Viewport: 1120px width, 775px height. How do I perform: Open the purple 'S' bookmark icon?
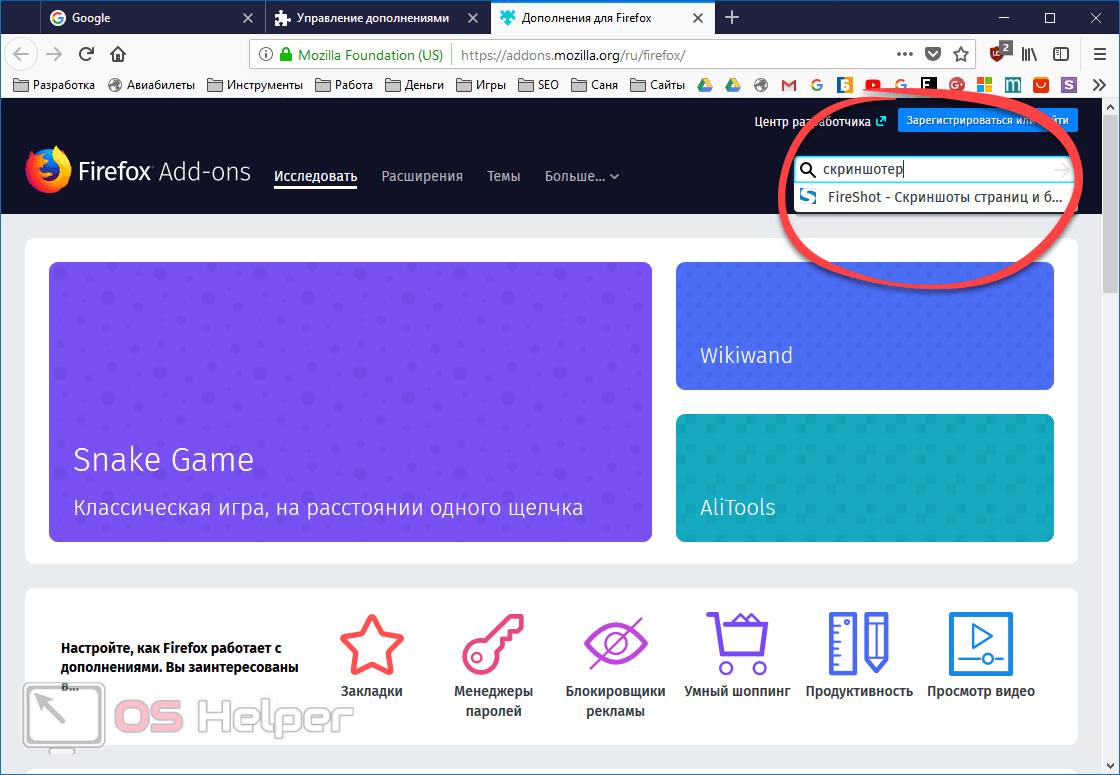[1069, 85]
